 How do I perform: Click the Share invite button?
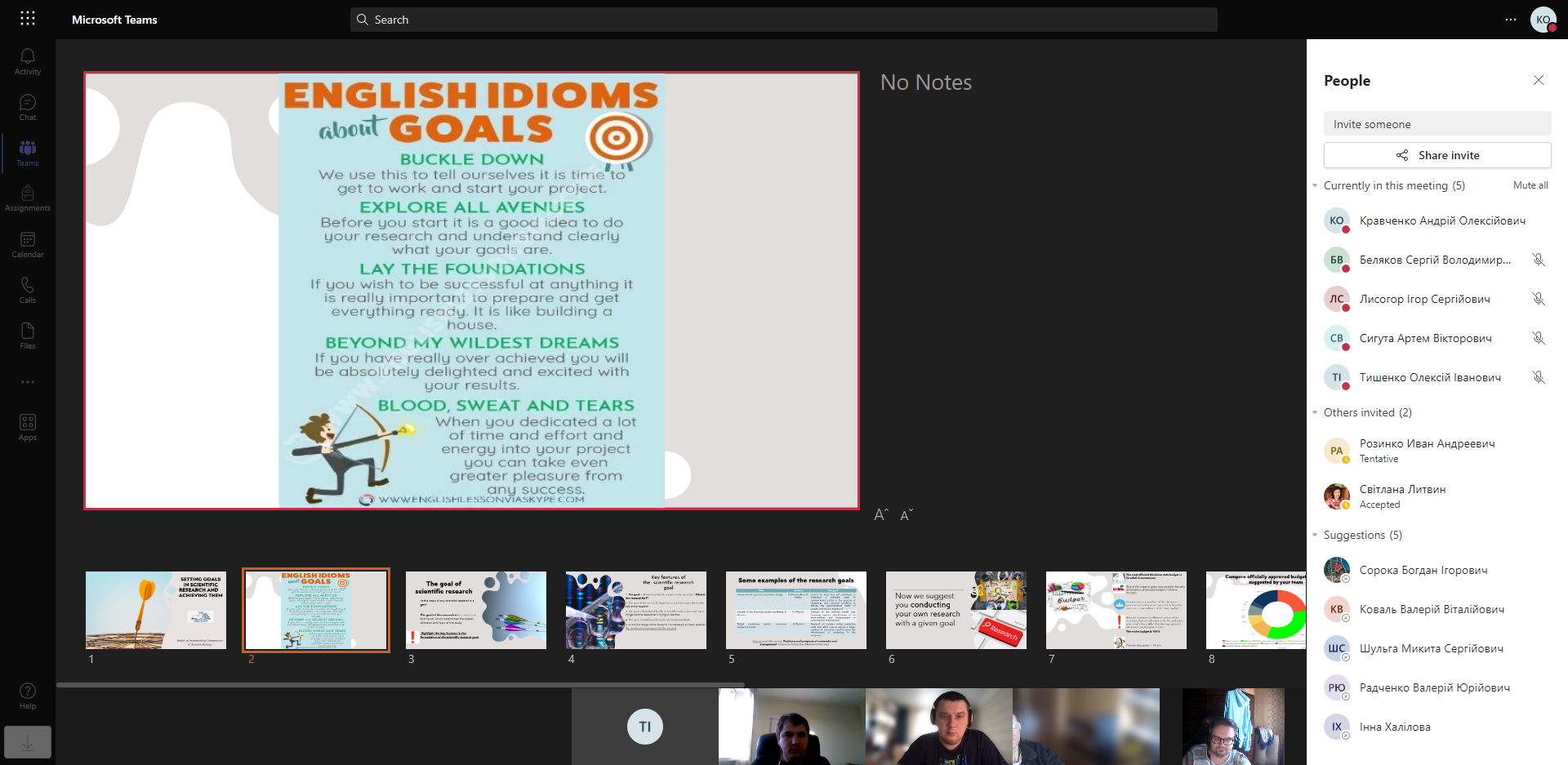(1437, 155)
